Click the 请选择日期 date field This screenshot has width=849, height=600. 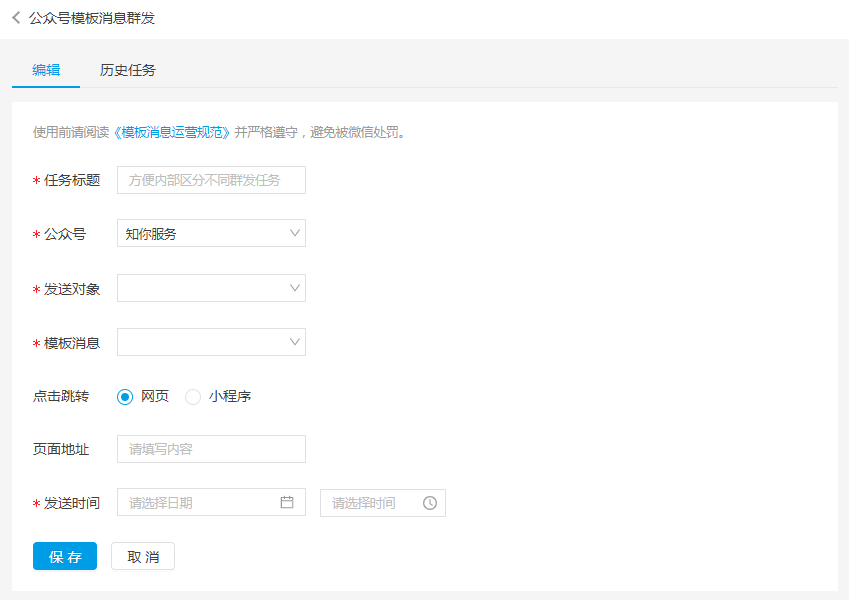click(211, 502)
